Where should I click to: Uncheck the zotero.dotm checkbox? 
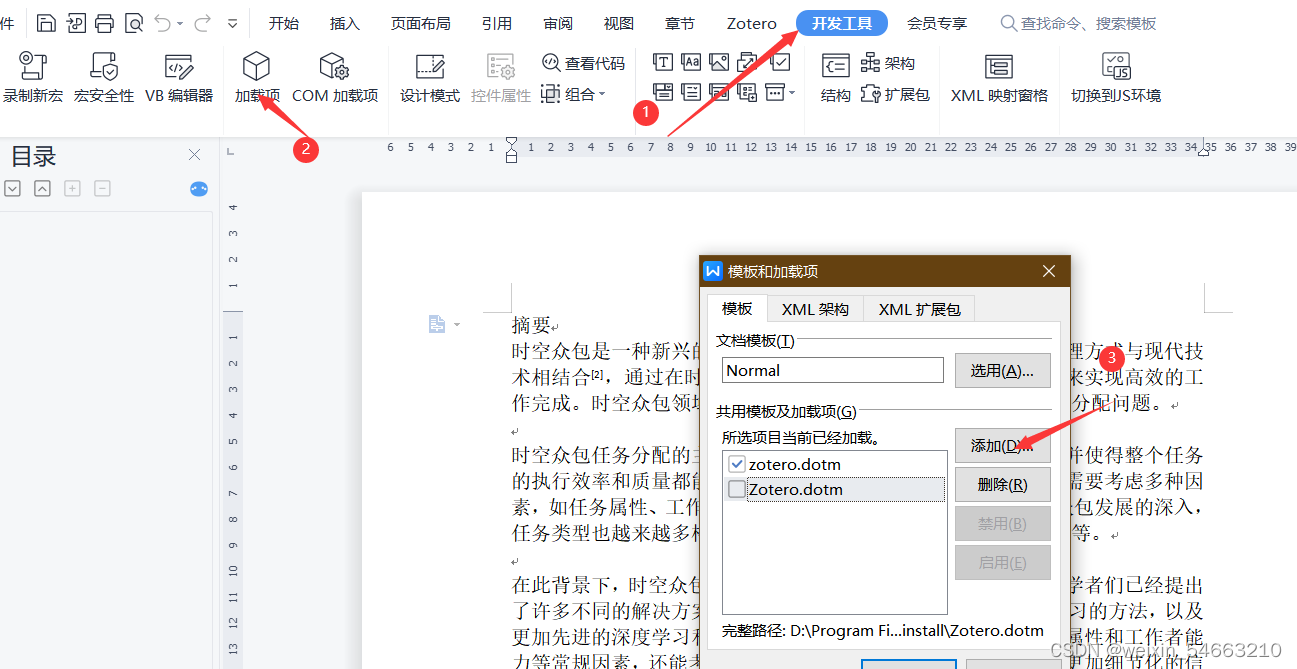click(737, 464)
